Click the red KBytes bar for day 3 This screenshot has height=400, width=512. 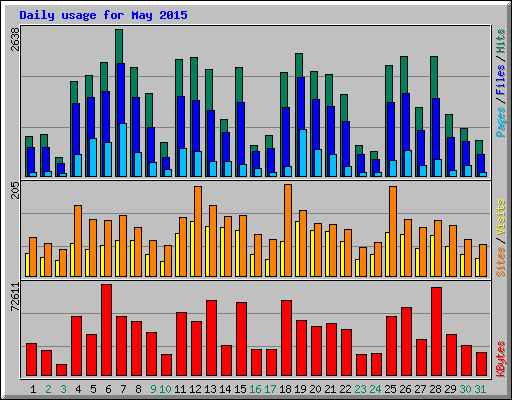tap(62, 370)
